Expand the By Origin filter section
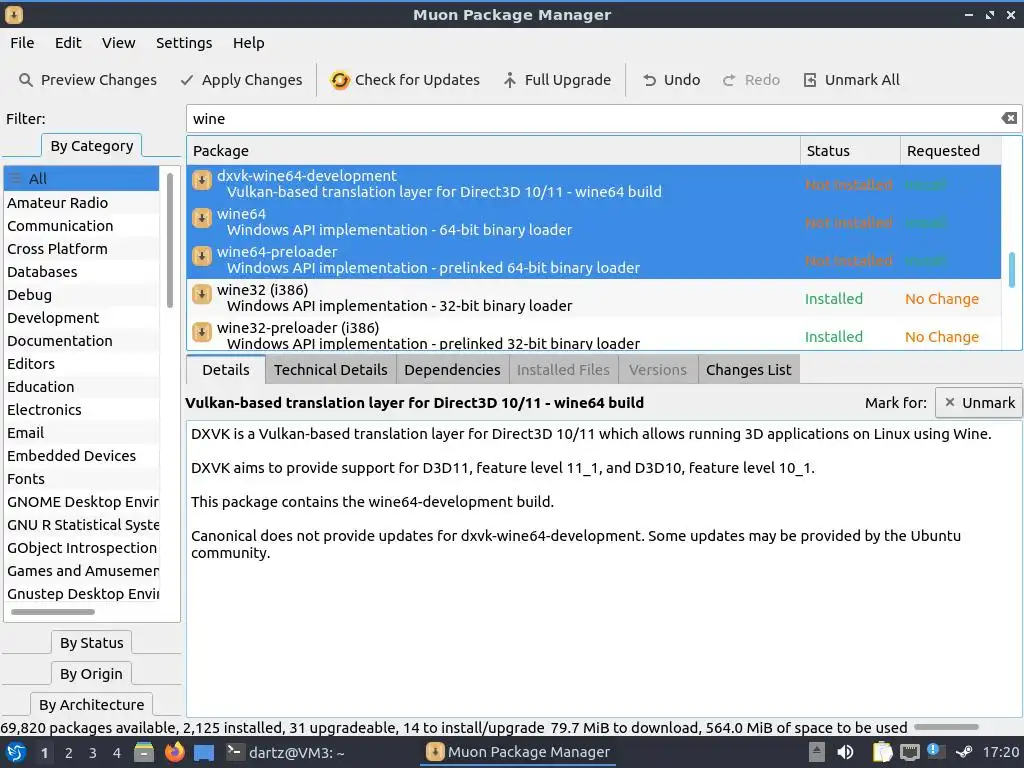The height and width of the screenshot is (768, 1024). pyautogui.click(x=91, y=673)
